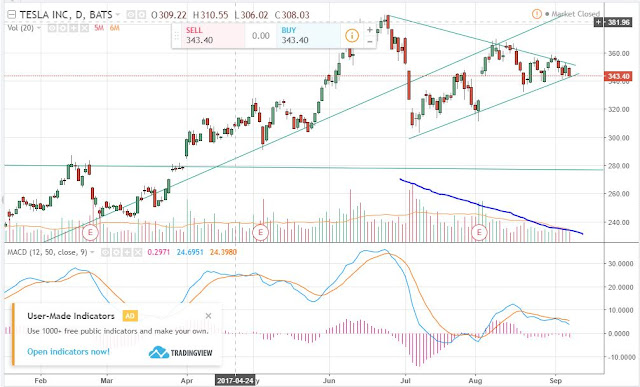Click the User-Made Indicators heading
This screenshot has height=387, width=640.
[71, 316]
